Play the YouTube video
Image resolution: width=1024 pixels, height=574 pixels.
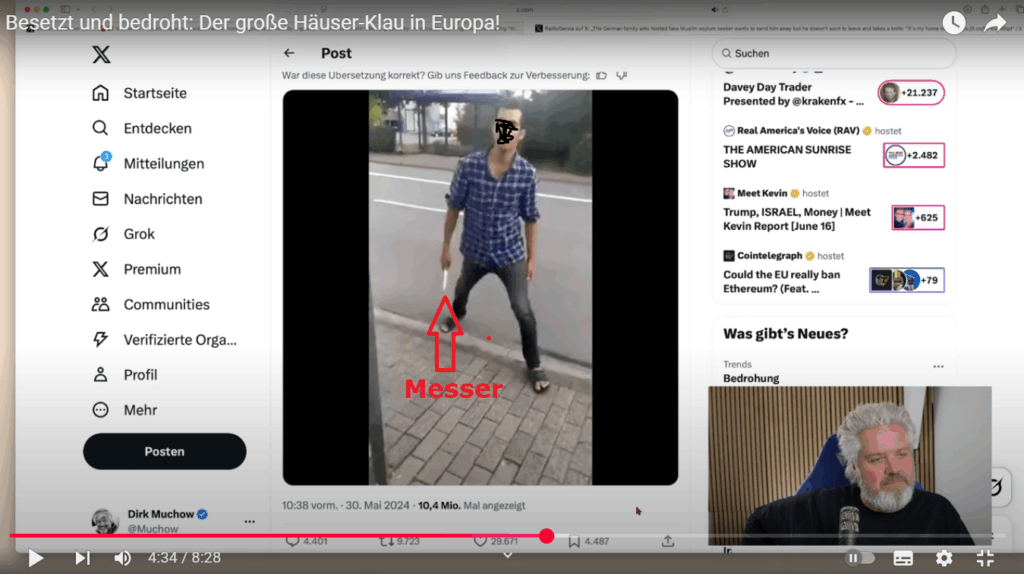(x=36, y=558)
